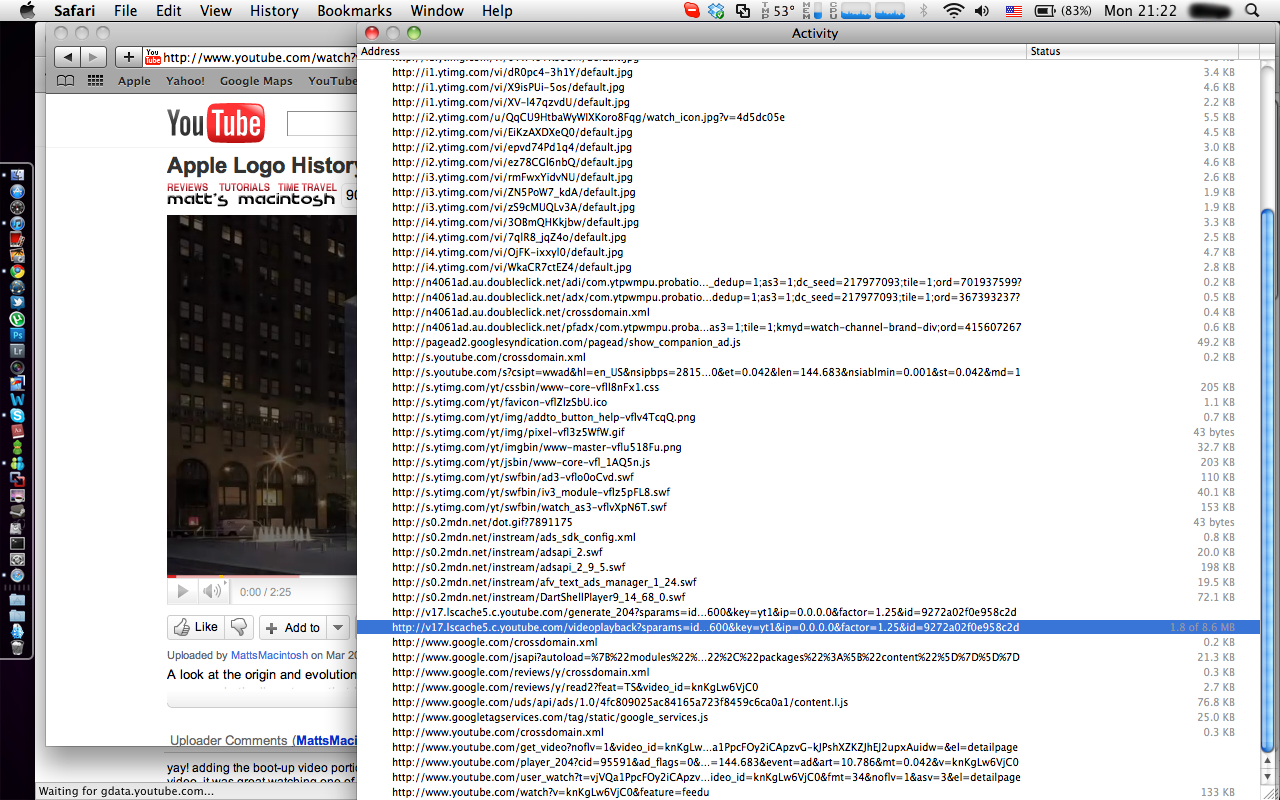The image size is (1280, 800).
Task: Launch Photoshop from the Dock
Action: coord(17,335)
